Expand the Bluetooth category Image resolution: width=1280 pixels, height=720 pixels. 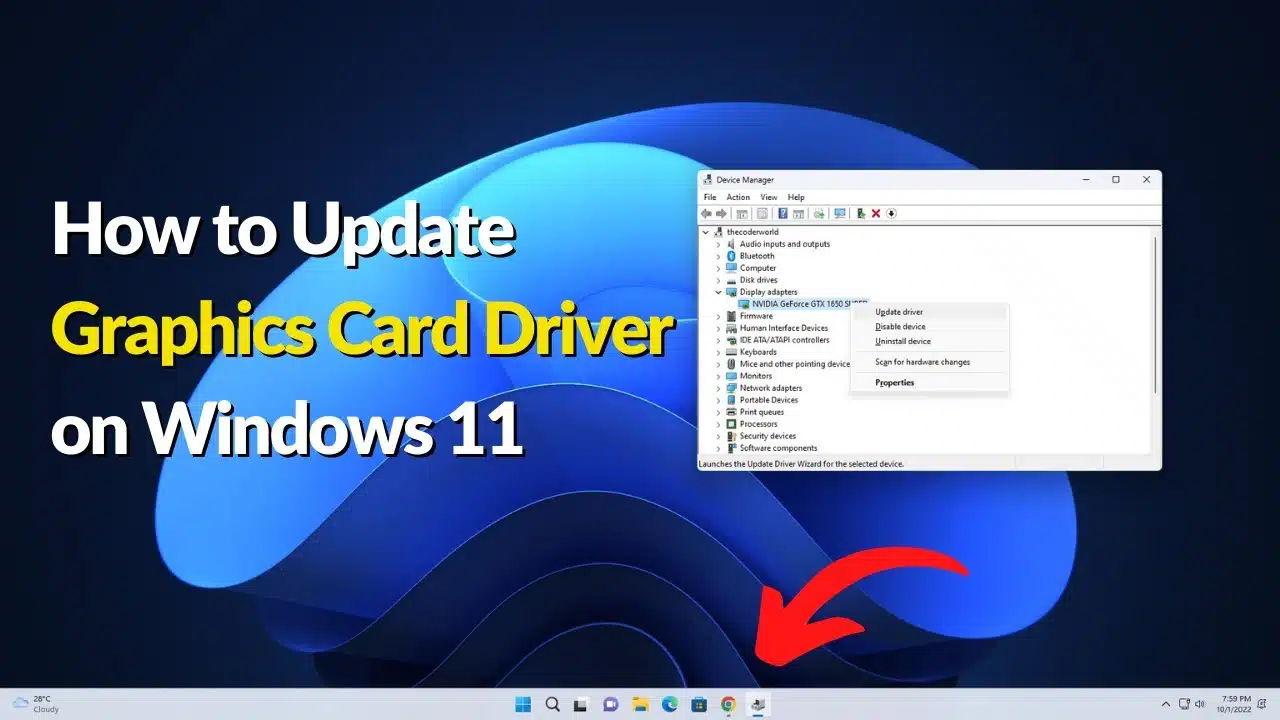pyautogui.click(x=718, y=256)
